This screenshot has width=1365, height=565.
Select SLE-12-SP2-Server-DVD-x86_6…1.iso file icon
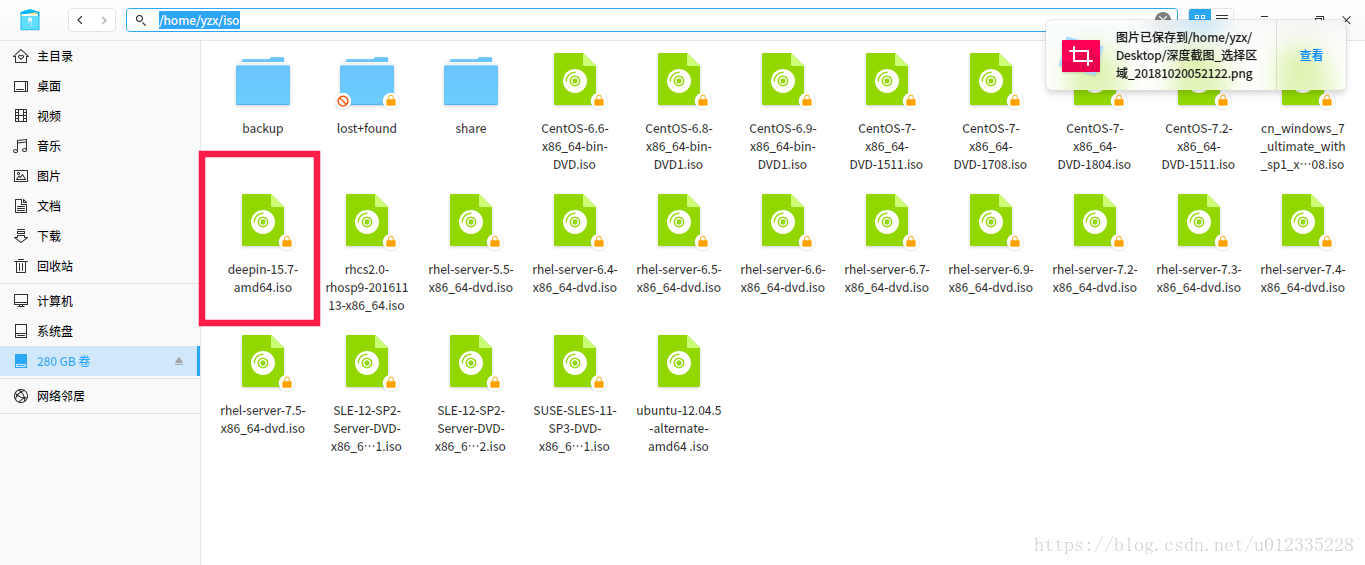[367, 362]
